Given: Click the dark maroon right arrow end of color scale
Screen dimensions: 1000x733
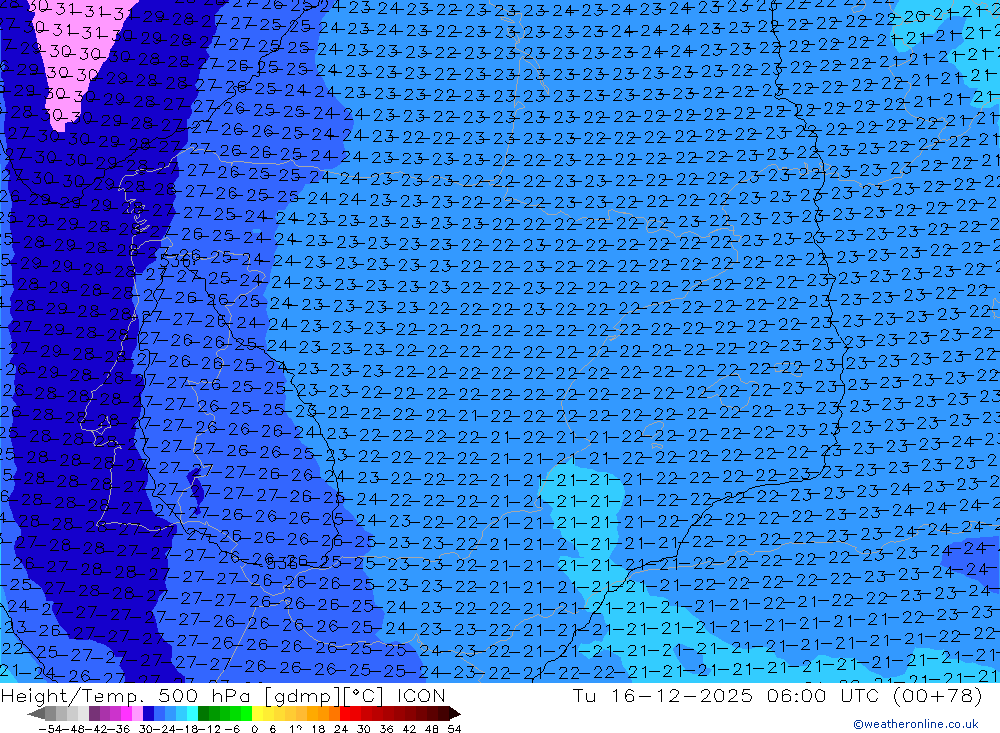Looking at the screenshot, I should 455,713.
